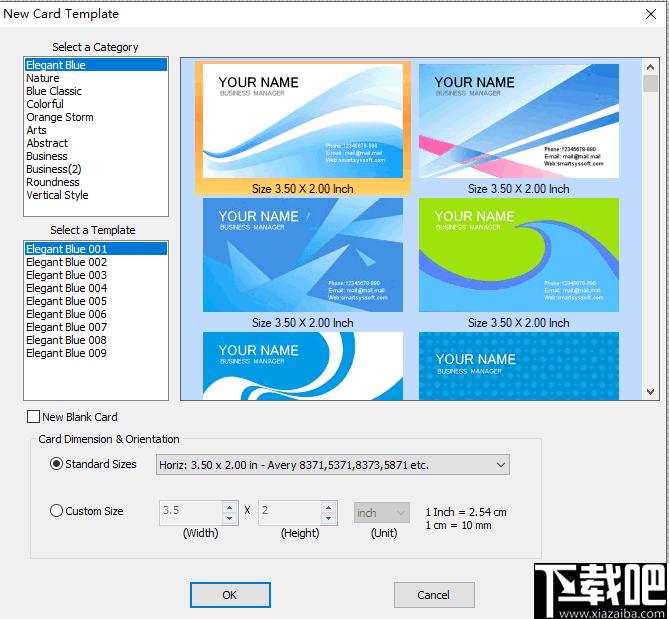Select the blue dotted pattern card thumbnail
This screenshot has height=619, width=669.
click(518, 366)
